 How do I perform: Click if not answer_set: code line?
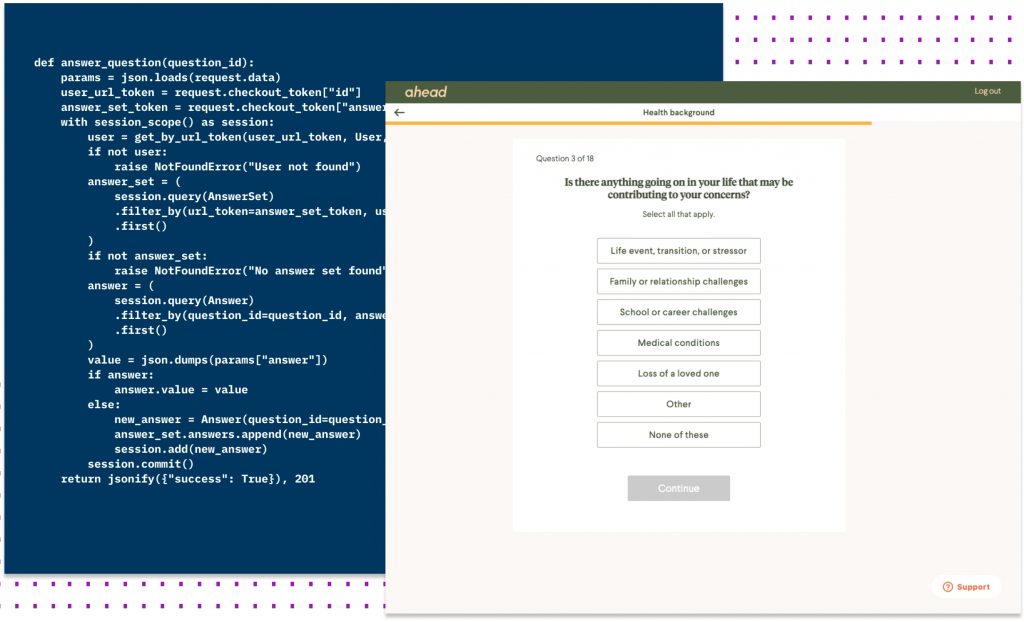(147, 256)
